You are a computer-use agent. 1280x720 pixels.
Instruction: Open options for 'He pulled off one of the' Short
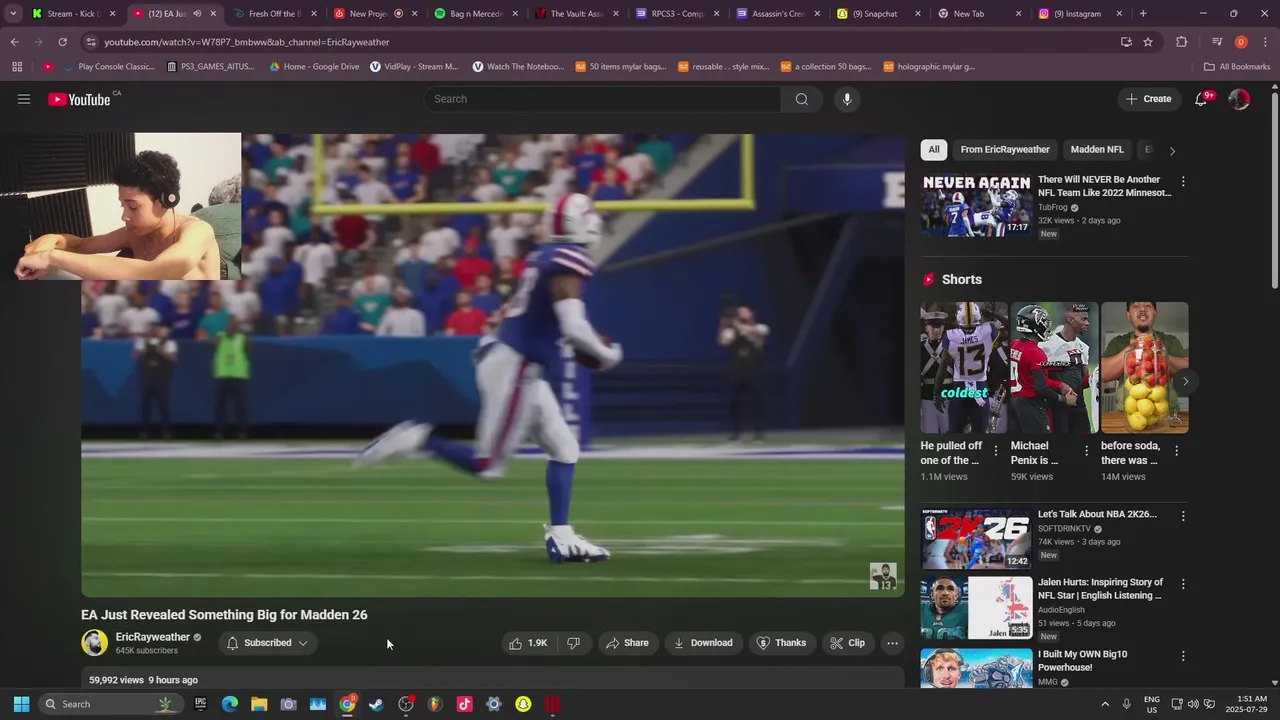click(x=995, y=451)
